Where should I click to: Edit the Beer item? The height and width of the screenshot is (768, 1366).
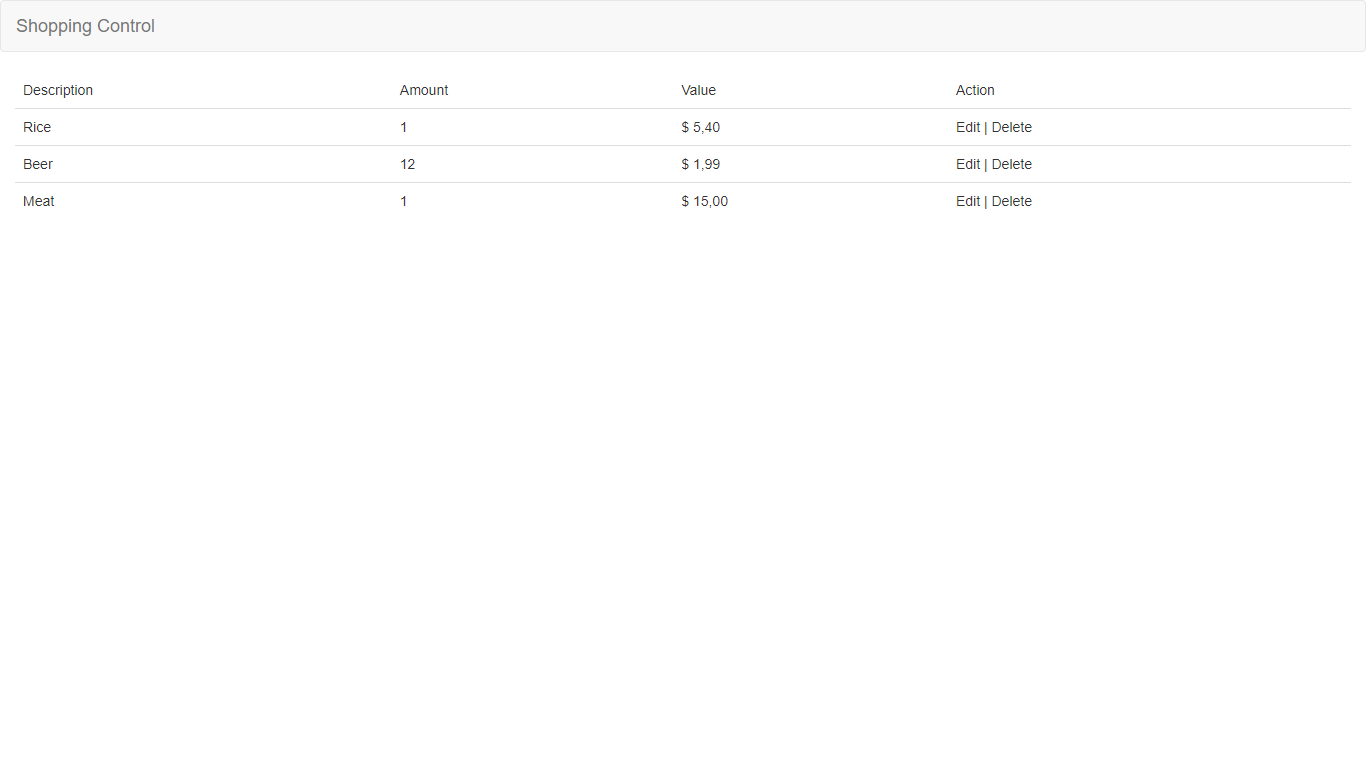point(968,164)
